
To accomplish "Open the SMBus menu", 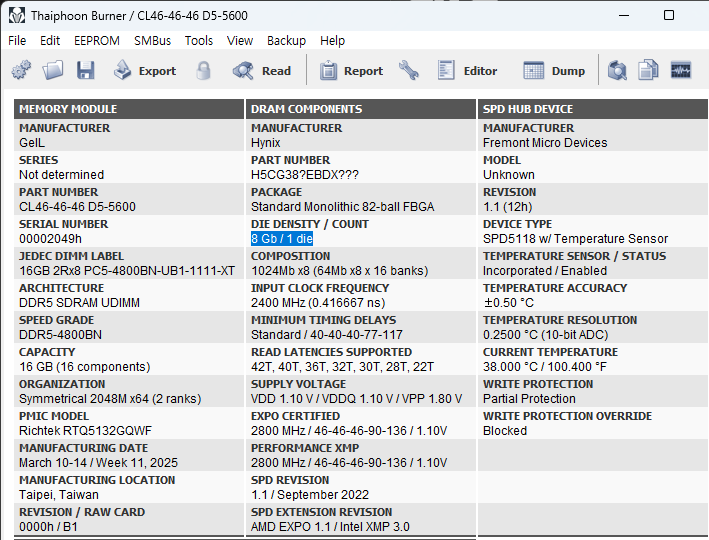I will [152, 41].
